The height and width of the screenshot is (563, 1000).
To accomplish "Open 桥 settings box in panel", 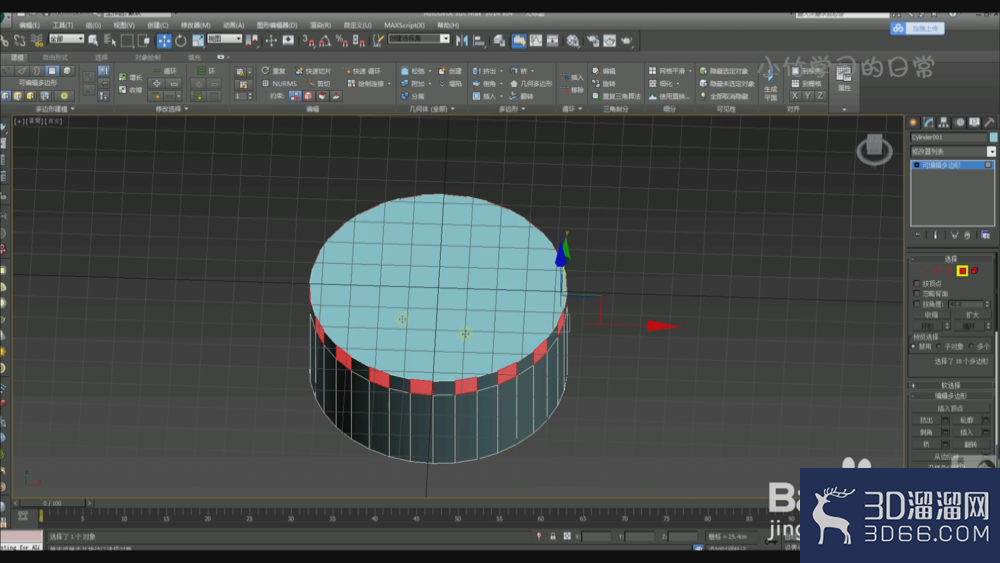I will (x=945, y=444).
